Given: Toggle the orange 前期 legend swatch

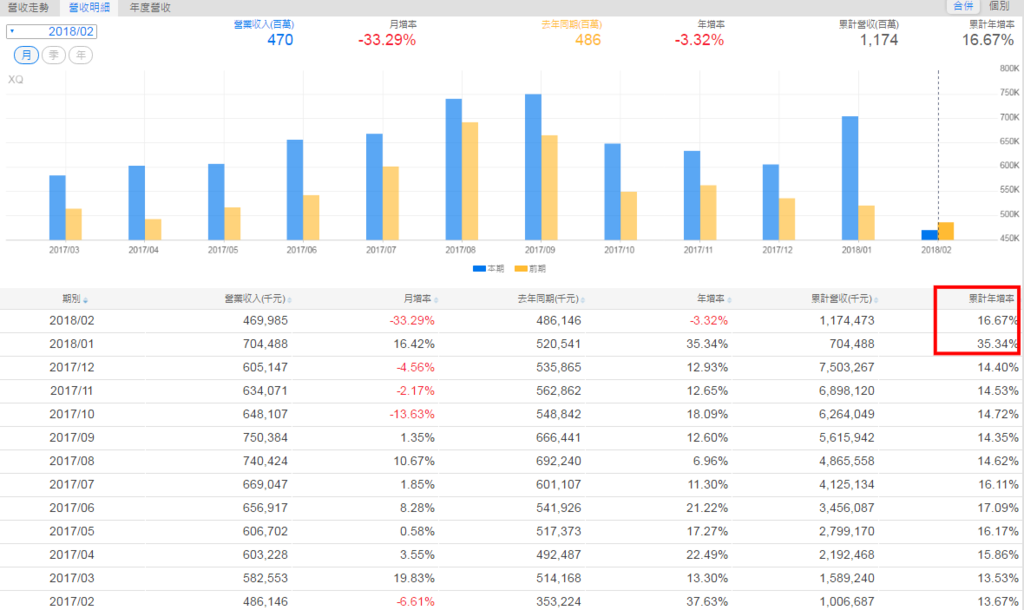Looking at the screenshot, I should click(x=520, y=268).
